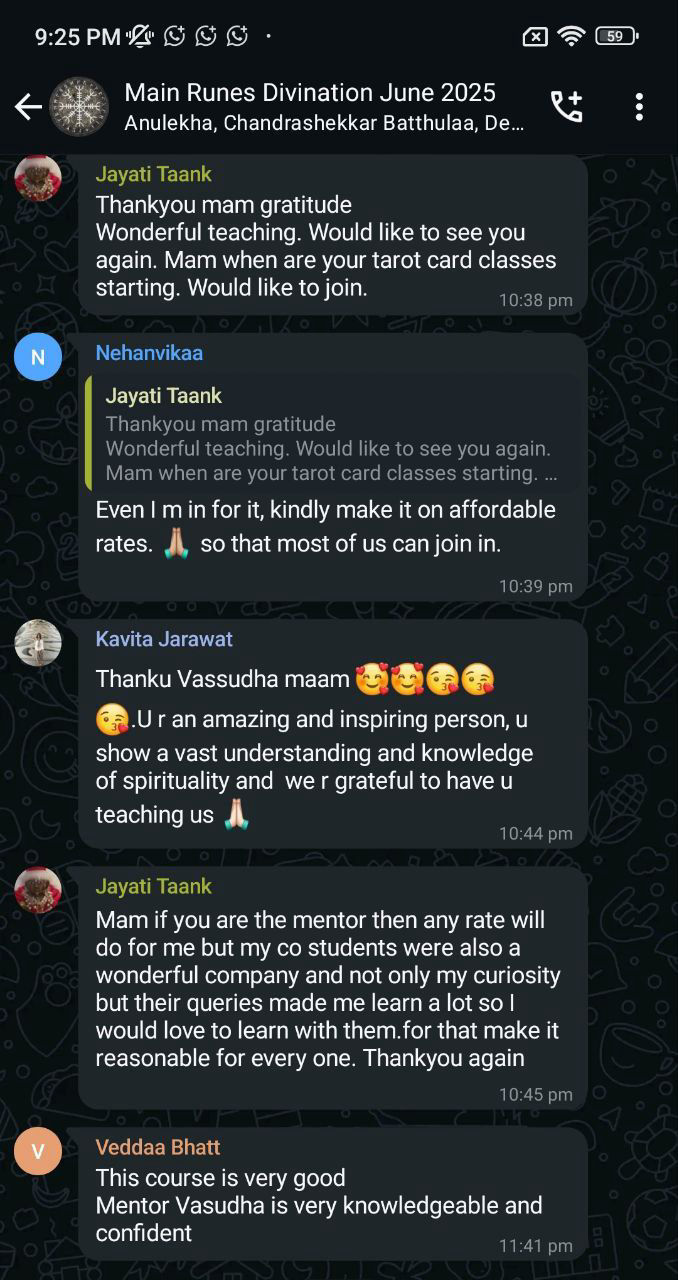Tap the battery indicator showing 59
Image resolution: width=678 pixels, height=1280 pixels.
(x=616, y=37)
